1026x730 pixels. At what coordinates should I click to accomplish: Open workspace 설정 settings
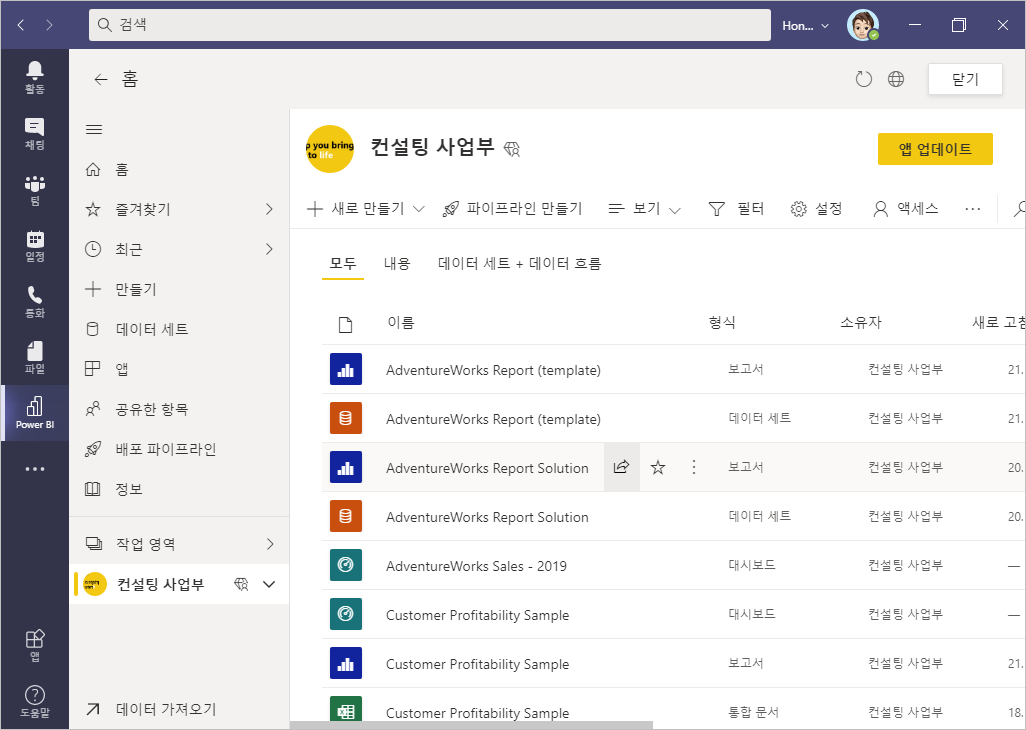(x=816, y=209)
